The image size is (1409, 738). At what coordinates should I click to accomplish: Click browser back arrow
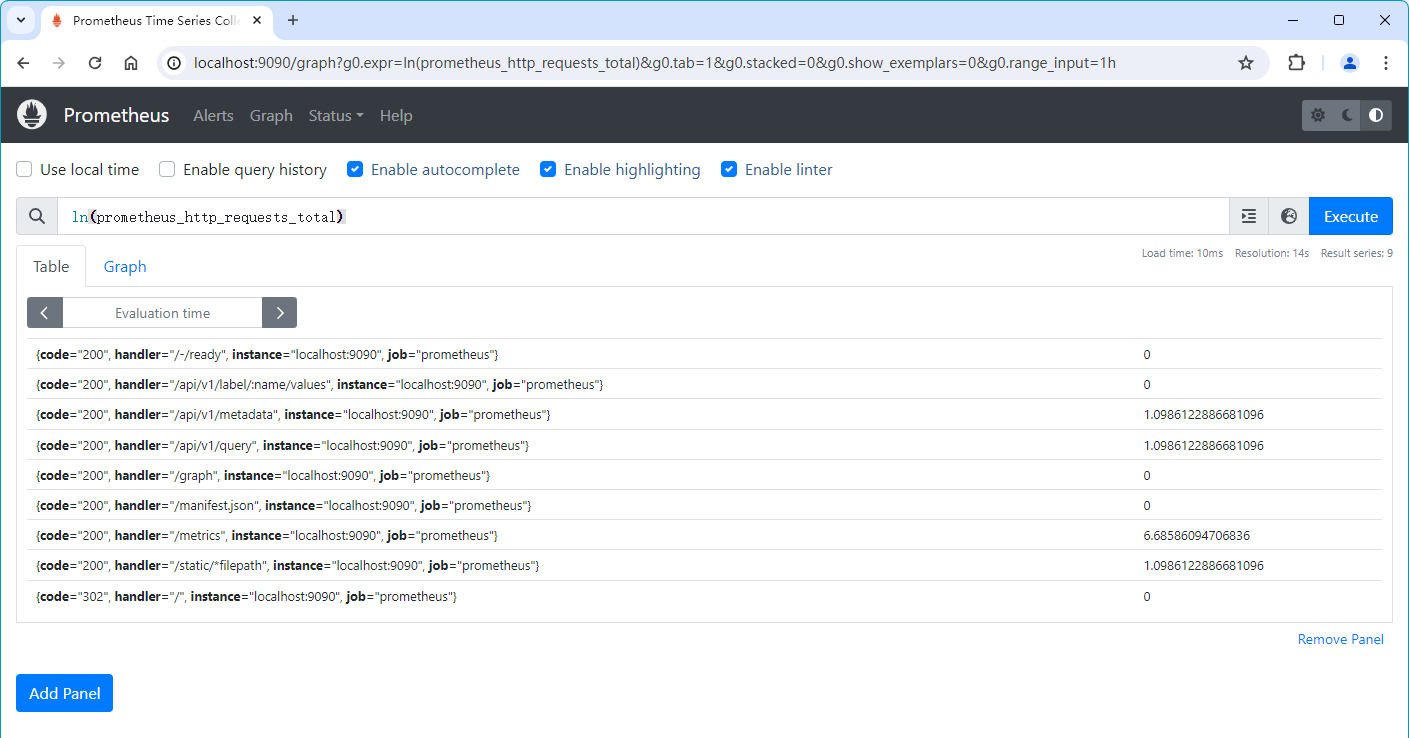(24, 63)
